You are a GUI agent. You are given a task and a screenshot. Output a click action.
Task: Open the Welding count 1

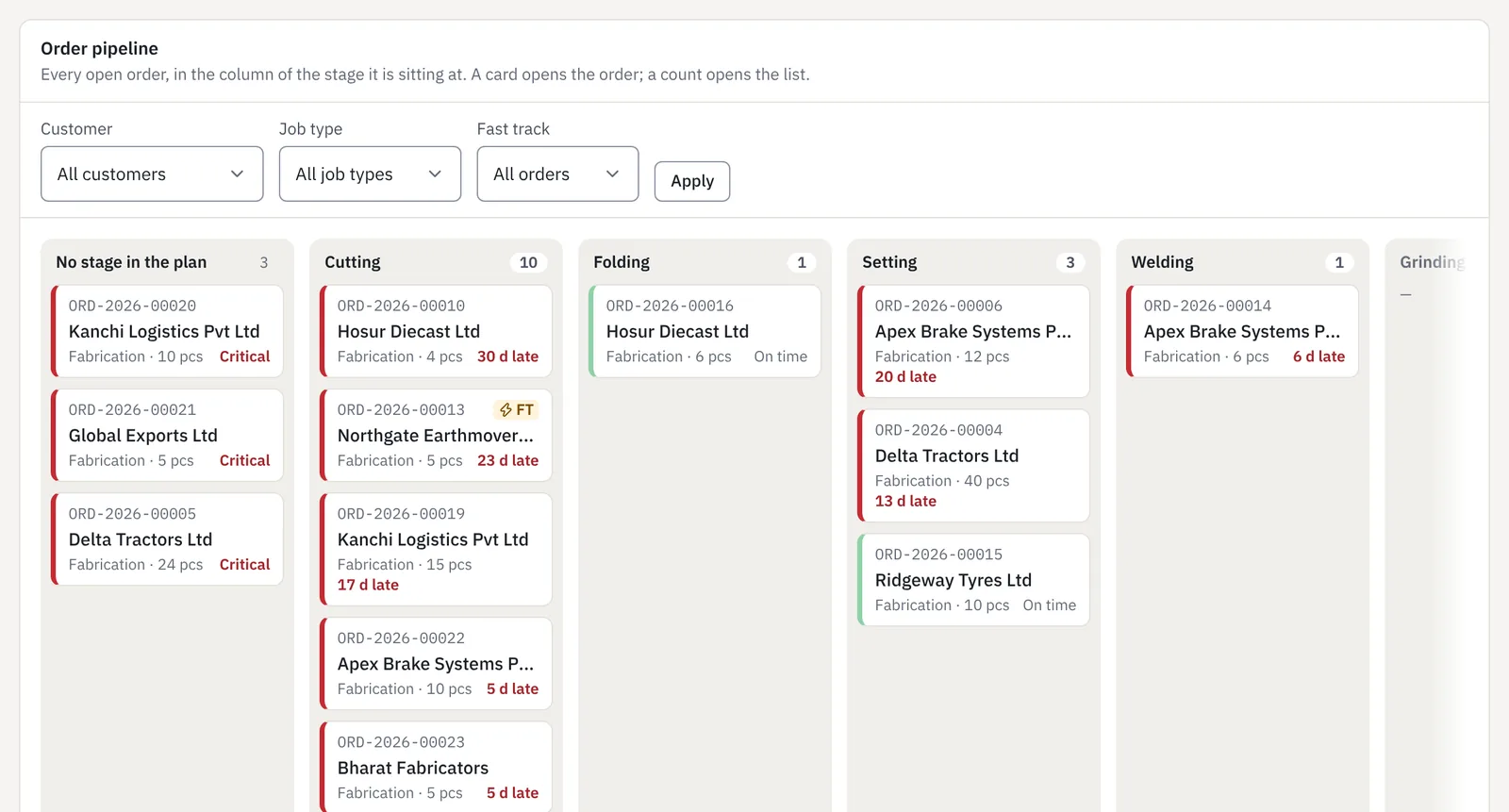(1339, 262)
